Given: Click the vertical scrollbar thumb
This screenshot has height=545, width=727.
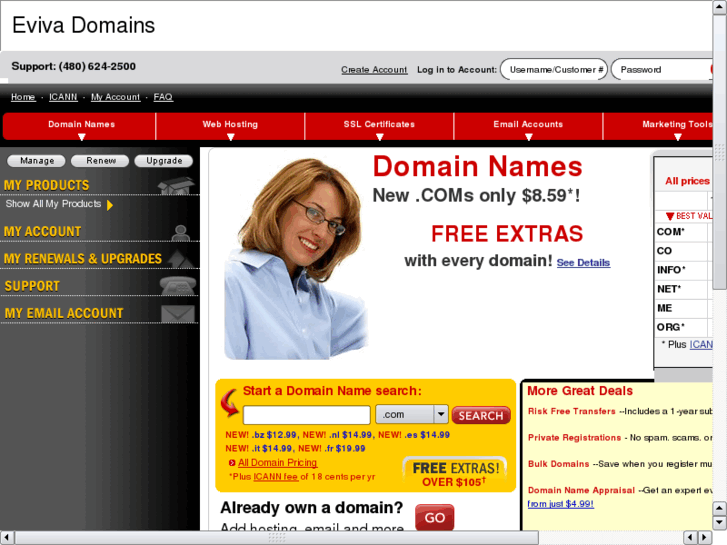Looking at the screenshot, I should click(720, 152).
